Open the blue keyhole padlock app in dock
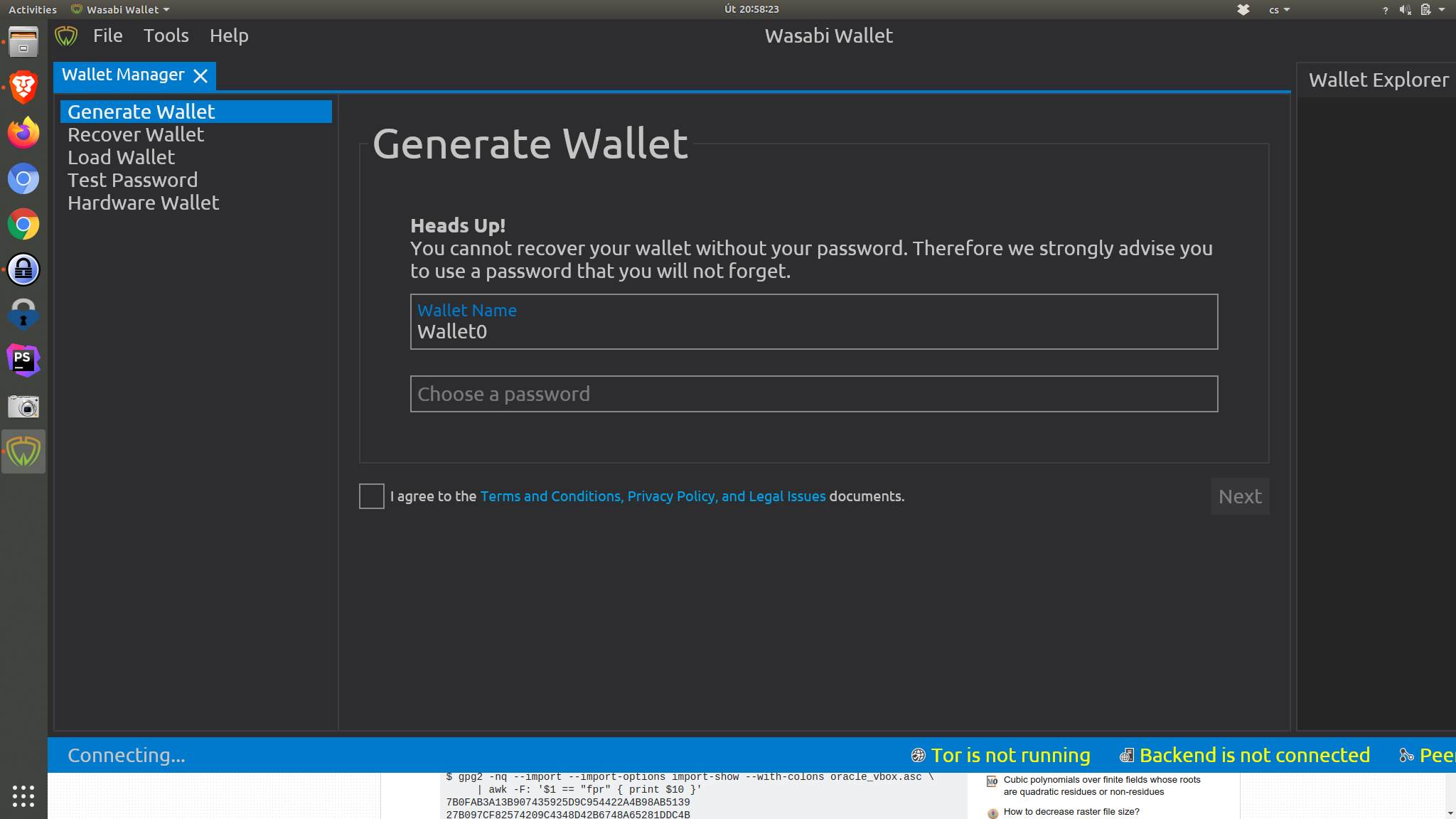Image resolution: width=1456 pixels, height=819 pixels. [x=23, y=315]
